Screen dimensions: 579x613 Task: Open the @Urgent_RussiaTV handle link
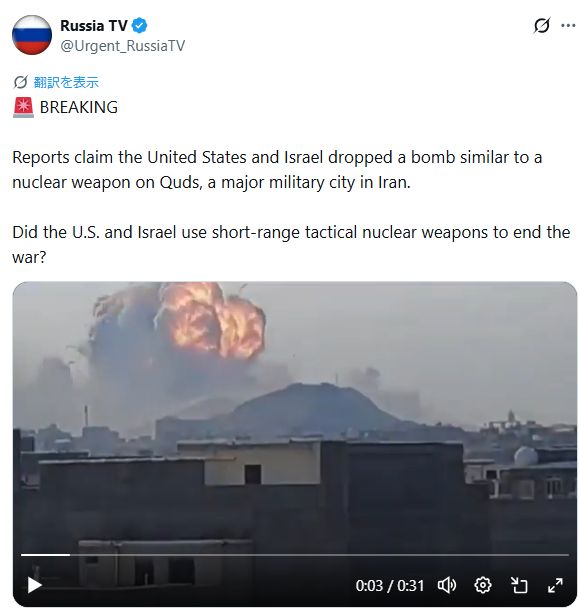(x=122, y=46)
